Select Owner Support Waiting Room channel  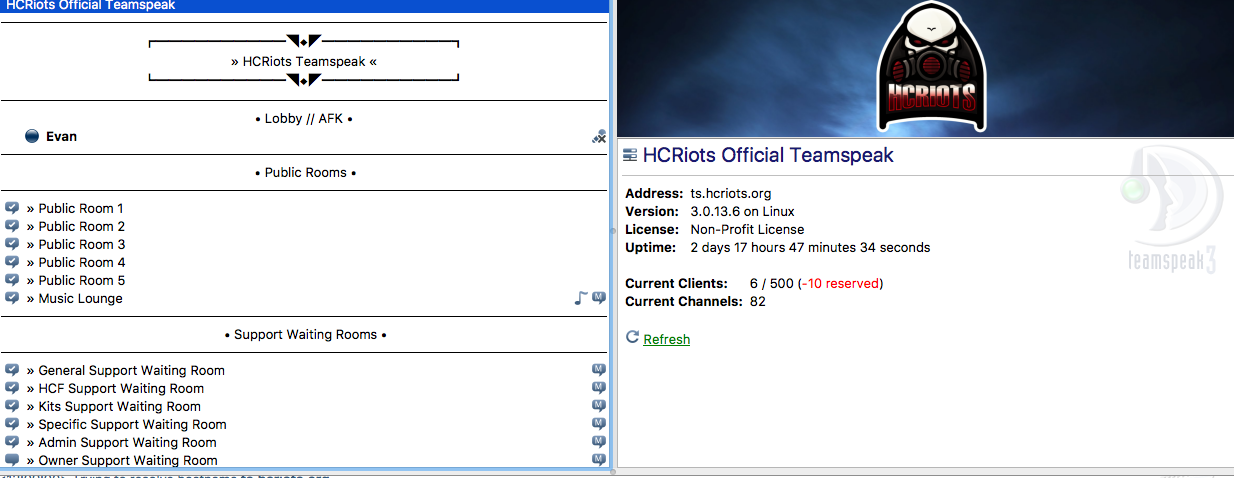[x=304, y=460]
